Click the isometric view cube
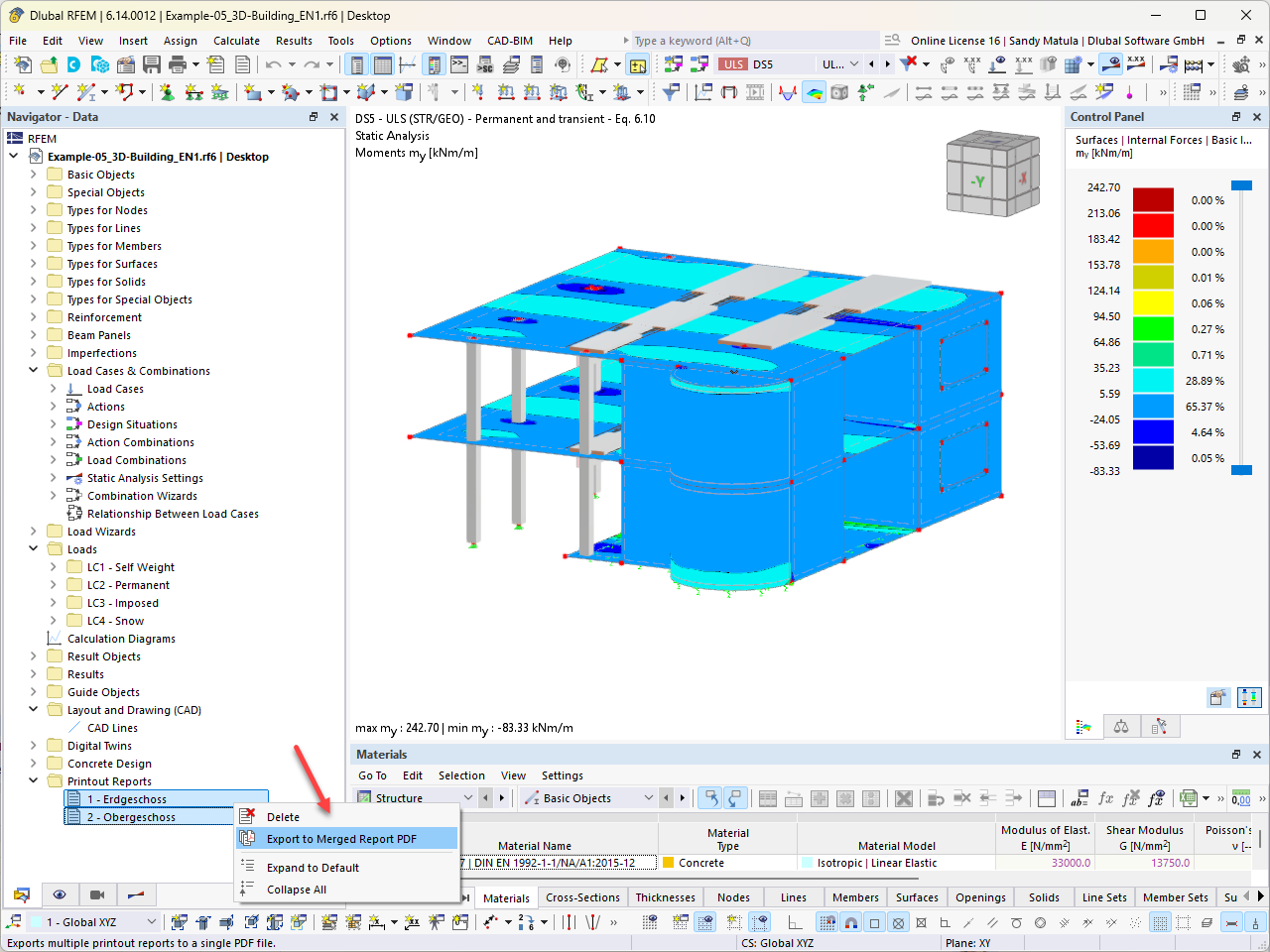1270x952 pixels. (x=991, y=175)
